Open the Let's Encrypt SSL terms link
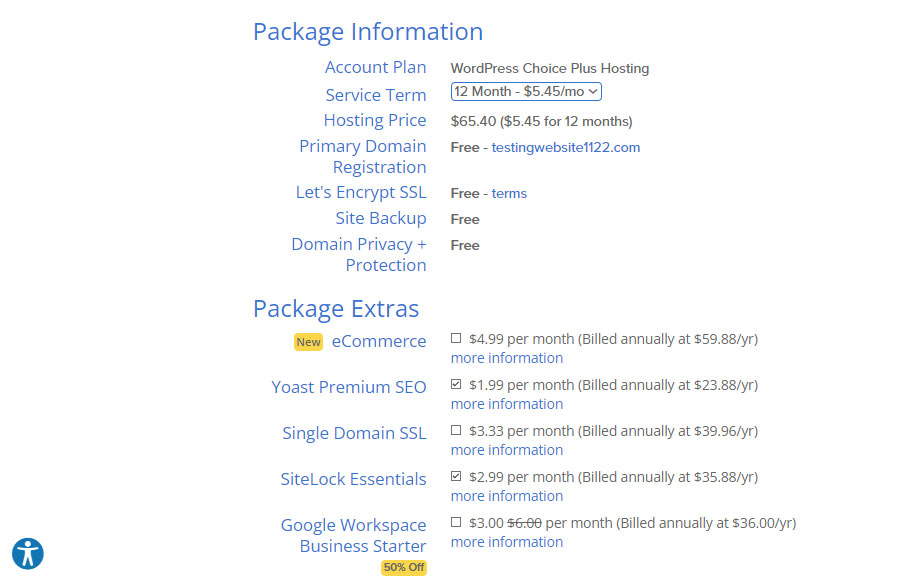This screenshot has width=901, height=583. [x=509, y=194]
